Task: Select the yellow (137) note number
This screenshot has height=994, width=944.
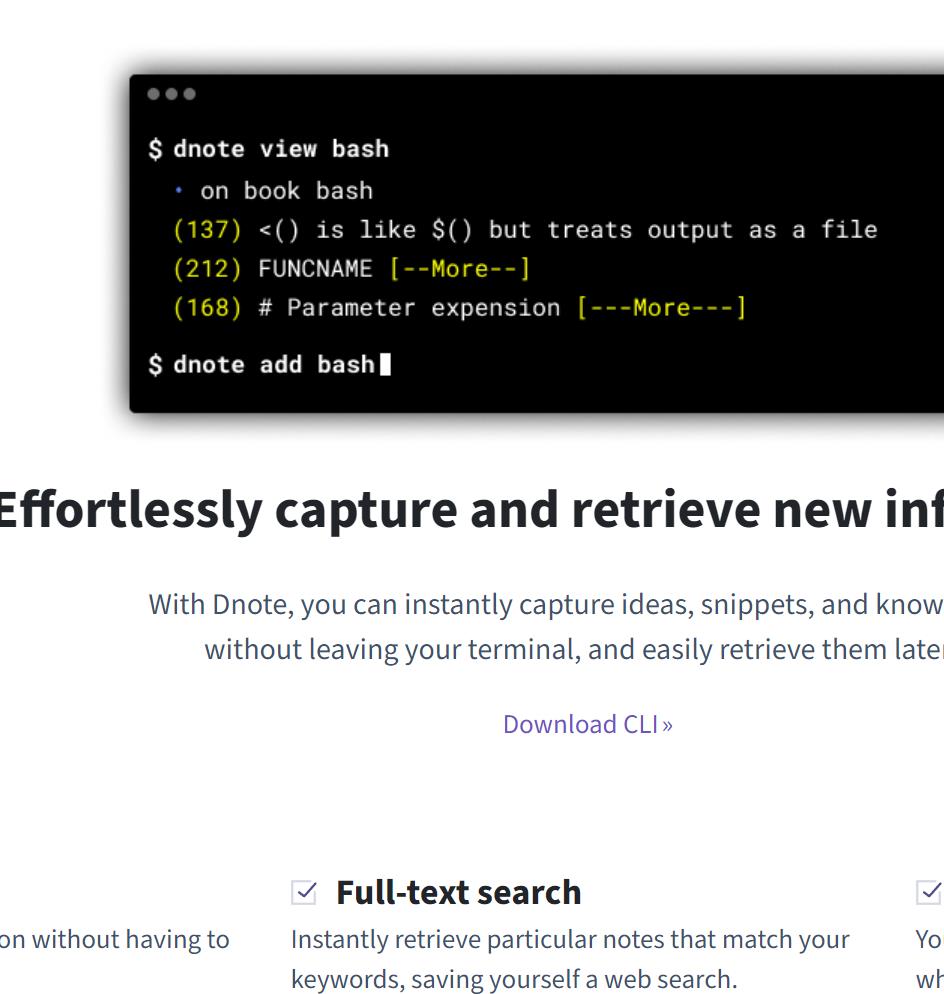Action: pos(208,230)
